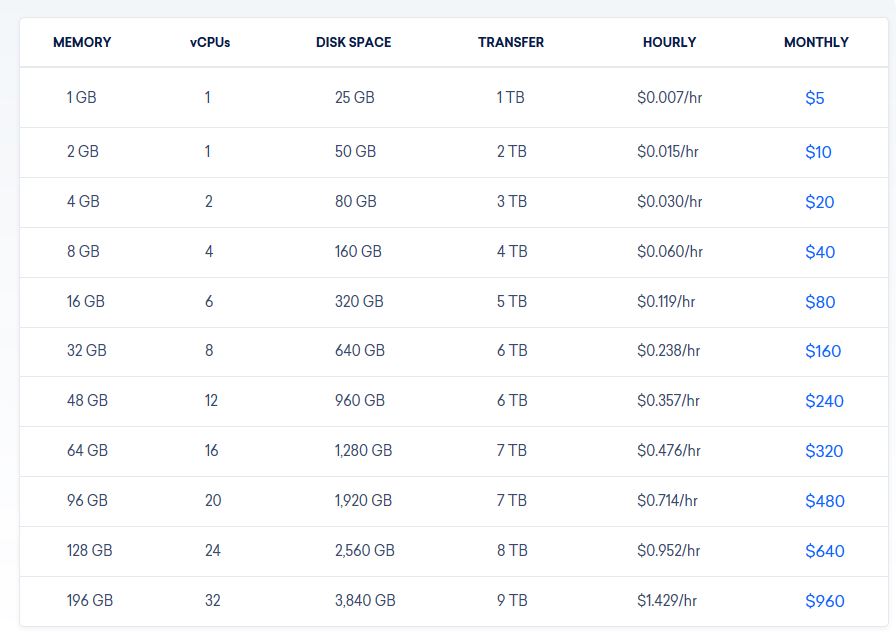Choose the $240 monthly plan link
The width and height of the screenshot is (896, 639).
tap(824, 401)
